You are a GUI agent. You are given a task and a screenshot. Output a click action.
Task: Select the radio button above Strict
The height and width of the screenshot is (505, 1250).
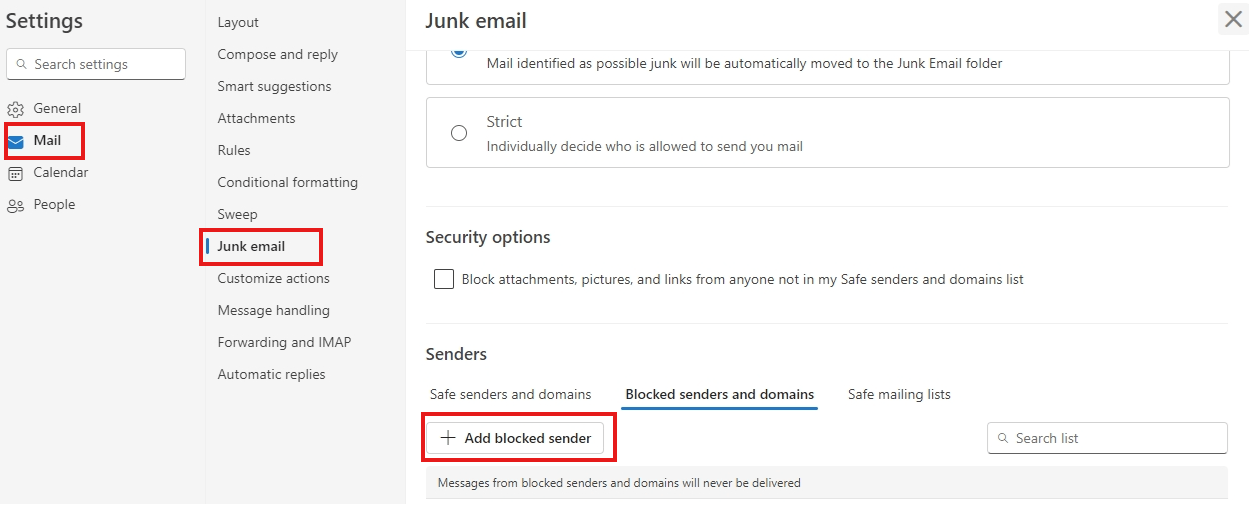[459, 51]
